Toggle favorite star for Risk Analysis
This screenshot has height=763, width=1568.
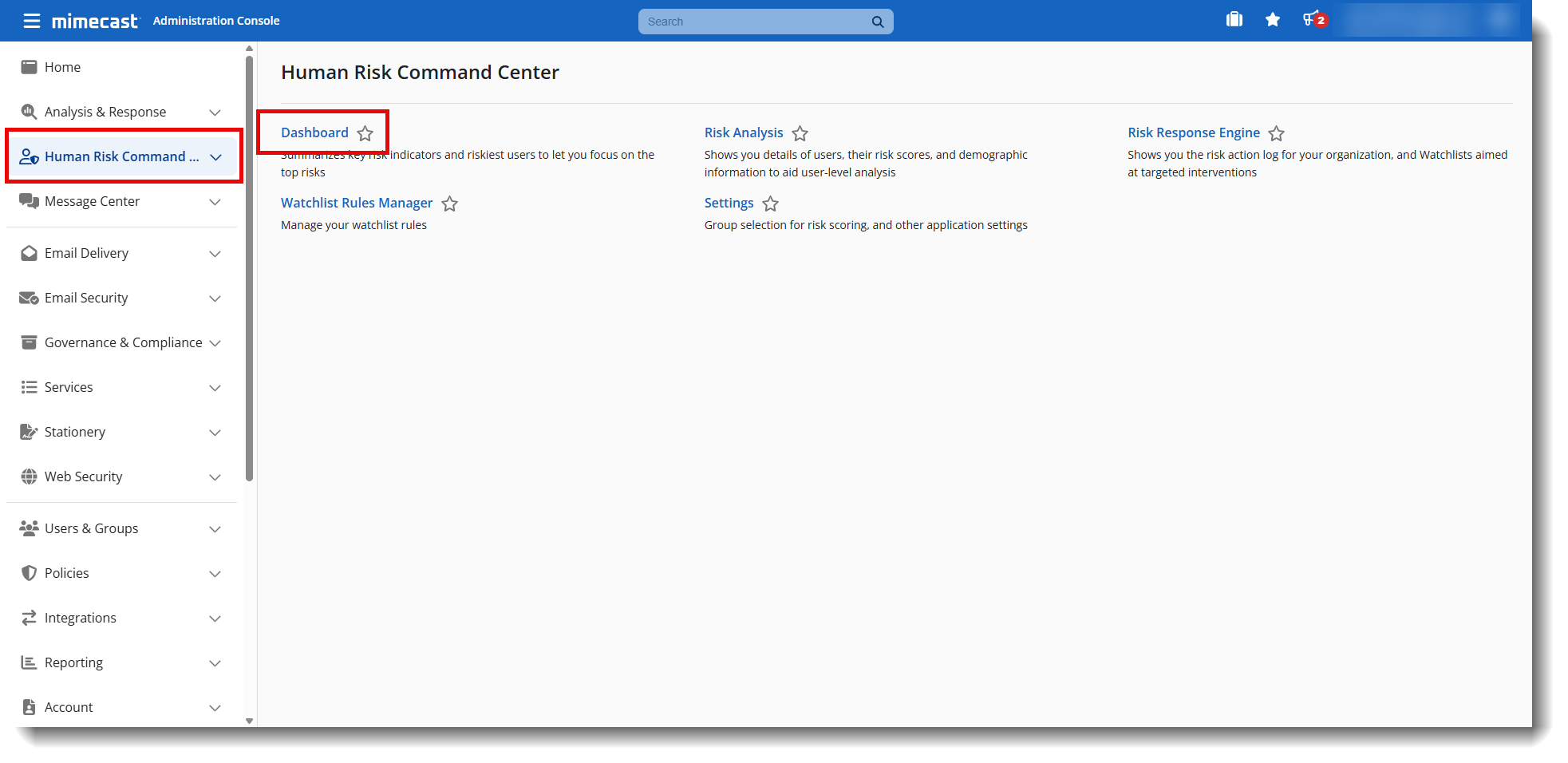(x=800, y=133)
